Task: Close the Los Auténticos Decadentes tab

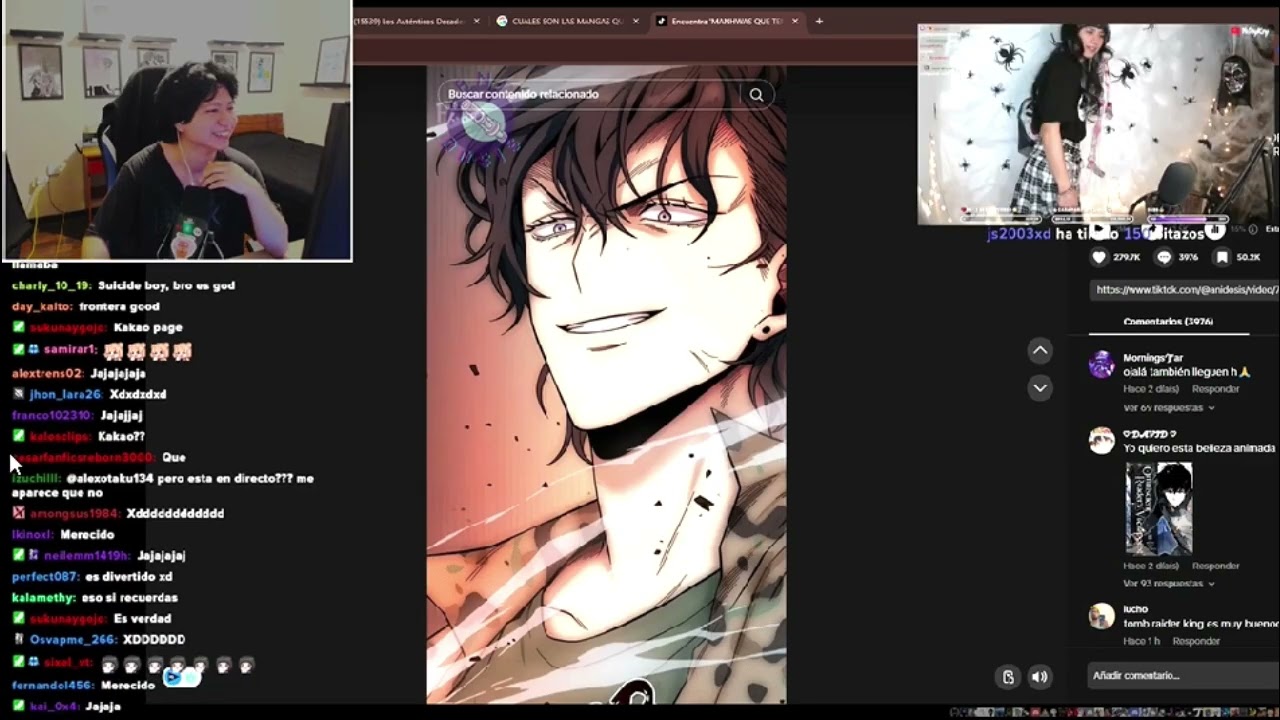Action: click(476, 21)
